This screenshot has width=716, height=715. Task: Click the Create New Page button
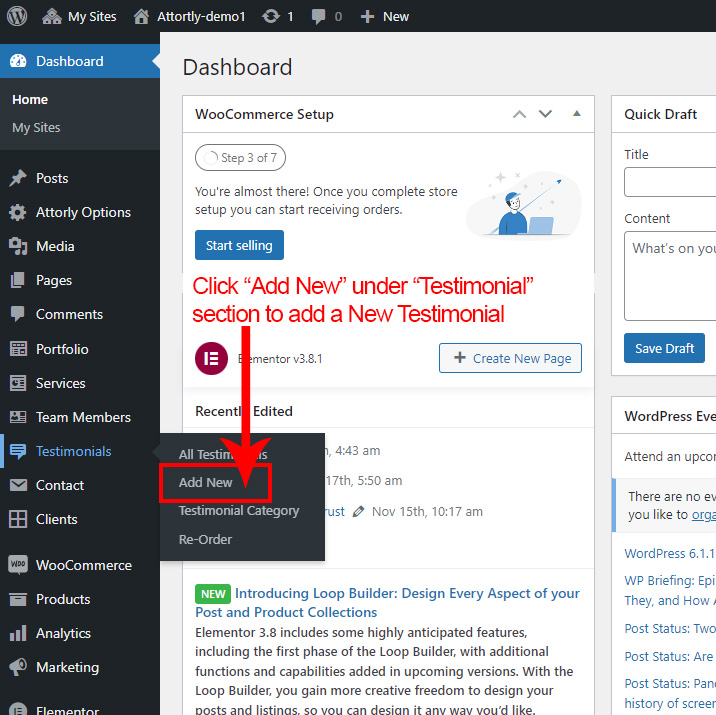510,358
